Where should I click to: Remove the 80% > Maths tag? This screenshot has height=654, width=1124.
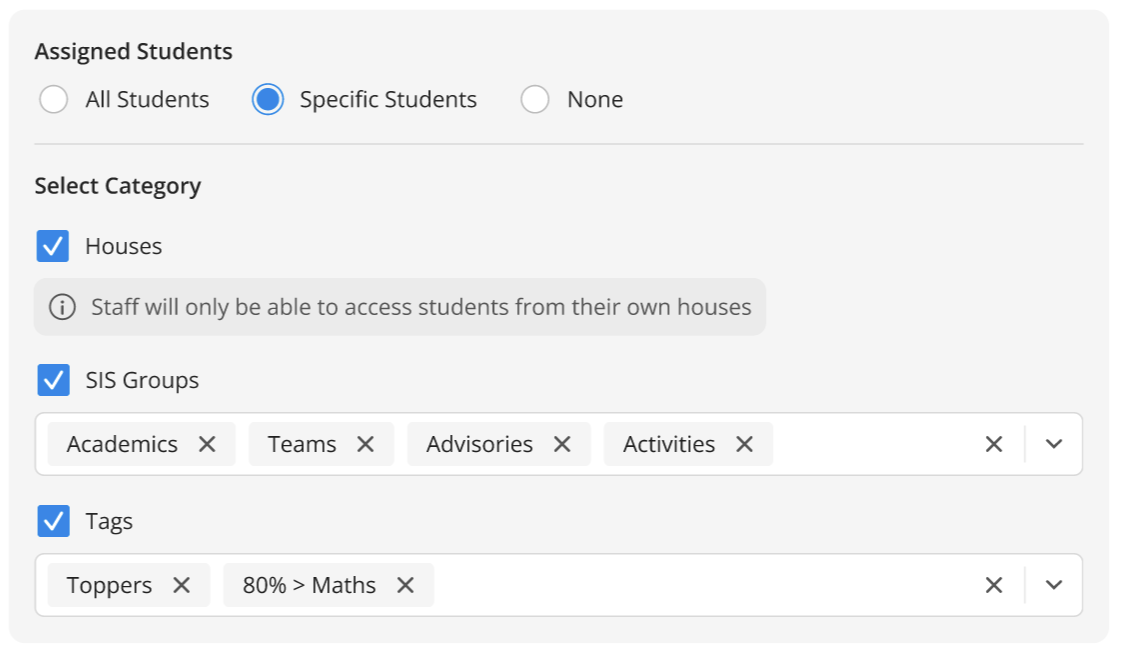[x=406, y=584]
